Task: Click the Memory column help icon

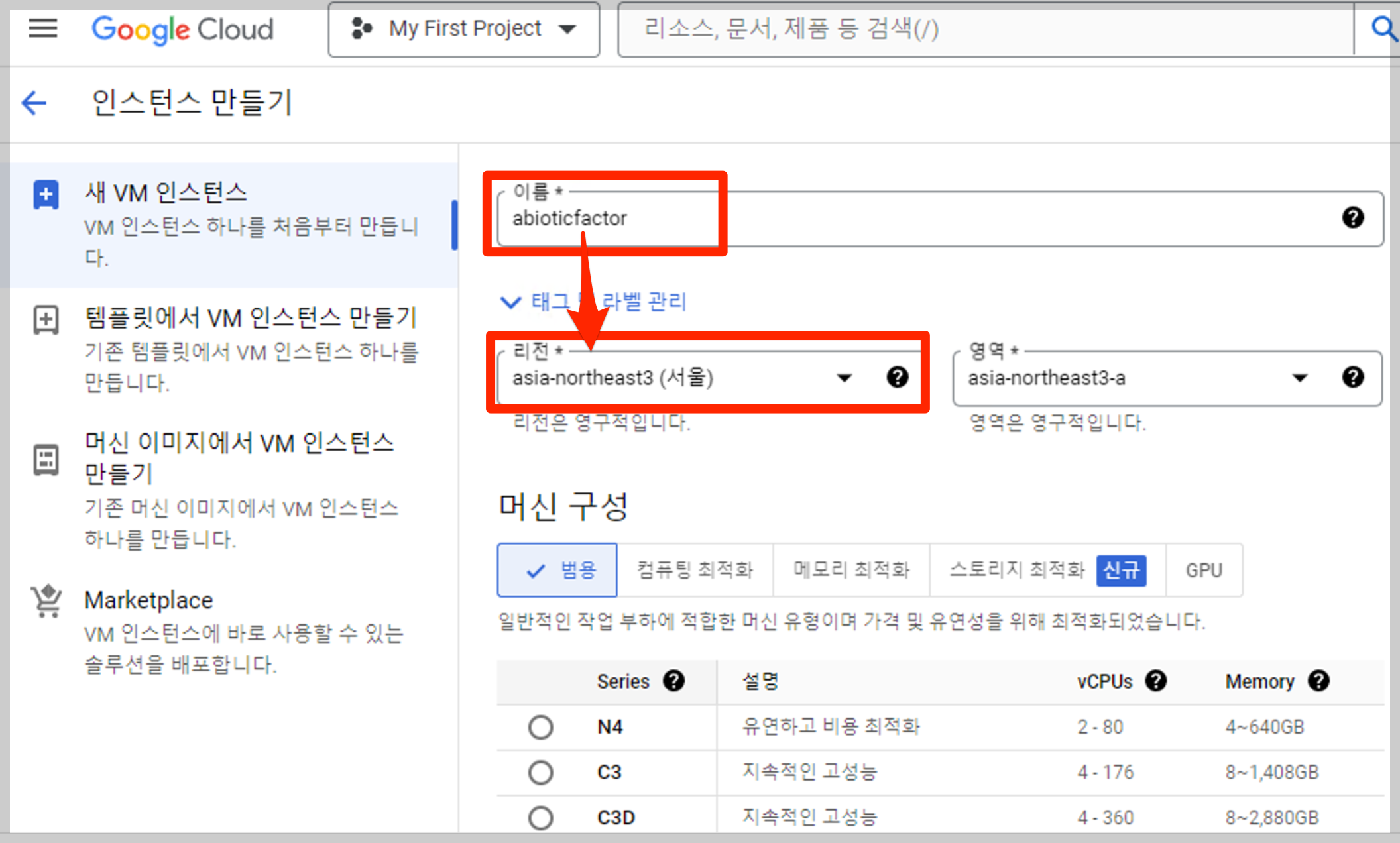Action: [1318, 681]
